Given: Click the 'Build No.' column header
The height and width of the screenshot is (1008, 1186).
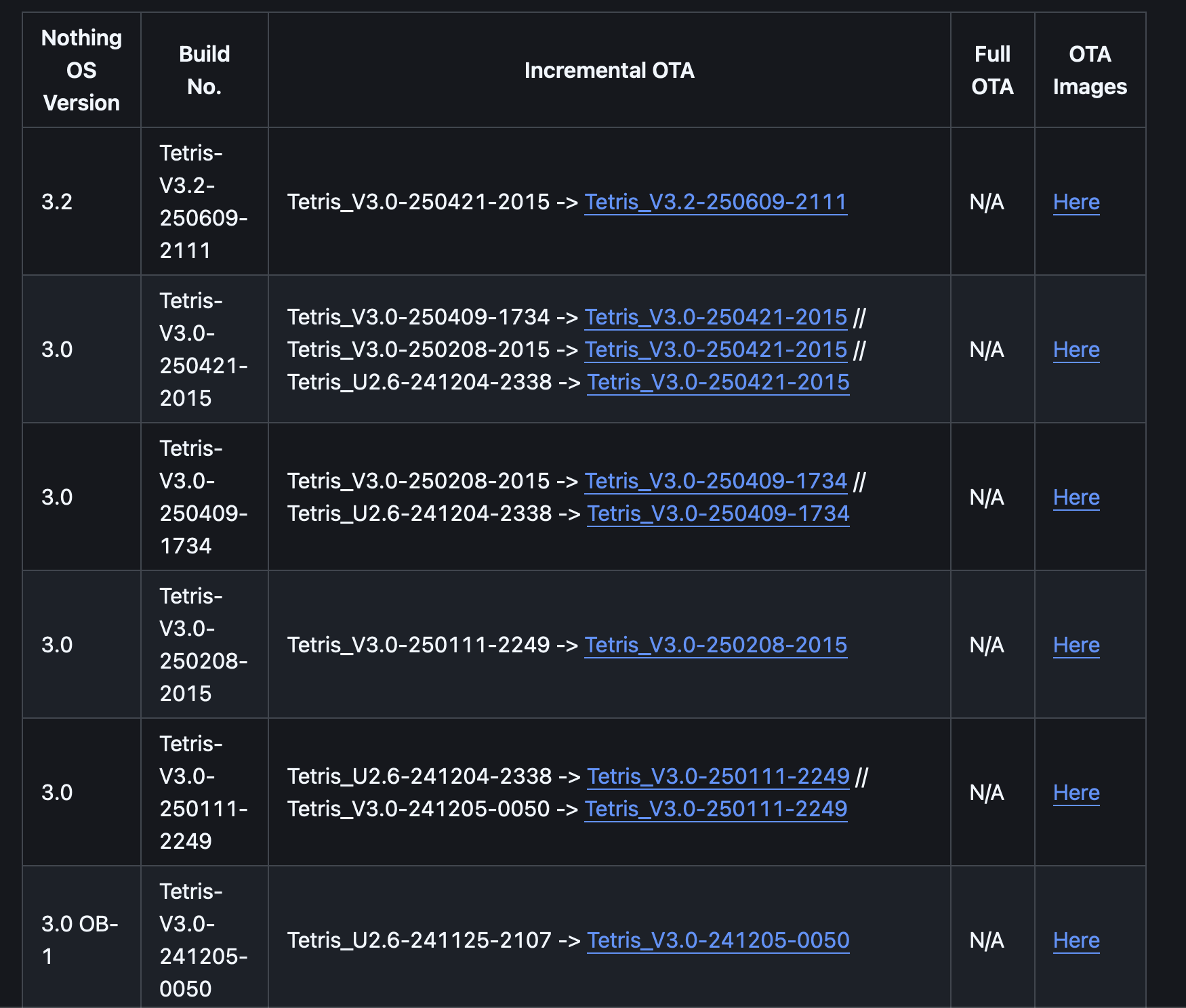Looking at the screenshot, I should [204, 70].
